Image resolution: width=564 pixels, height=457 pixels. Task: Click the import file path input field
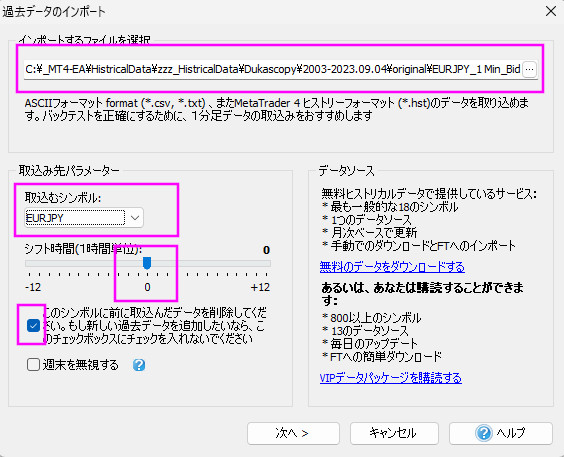(273, 69)
